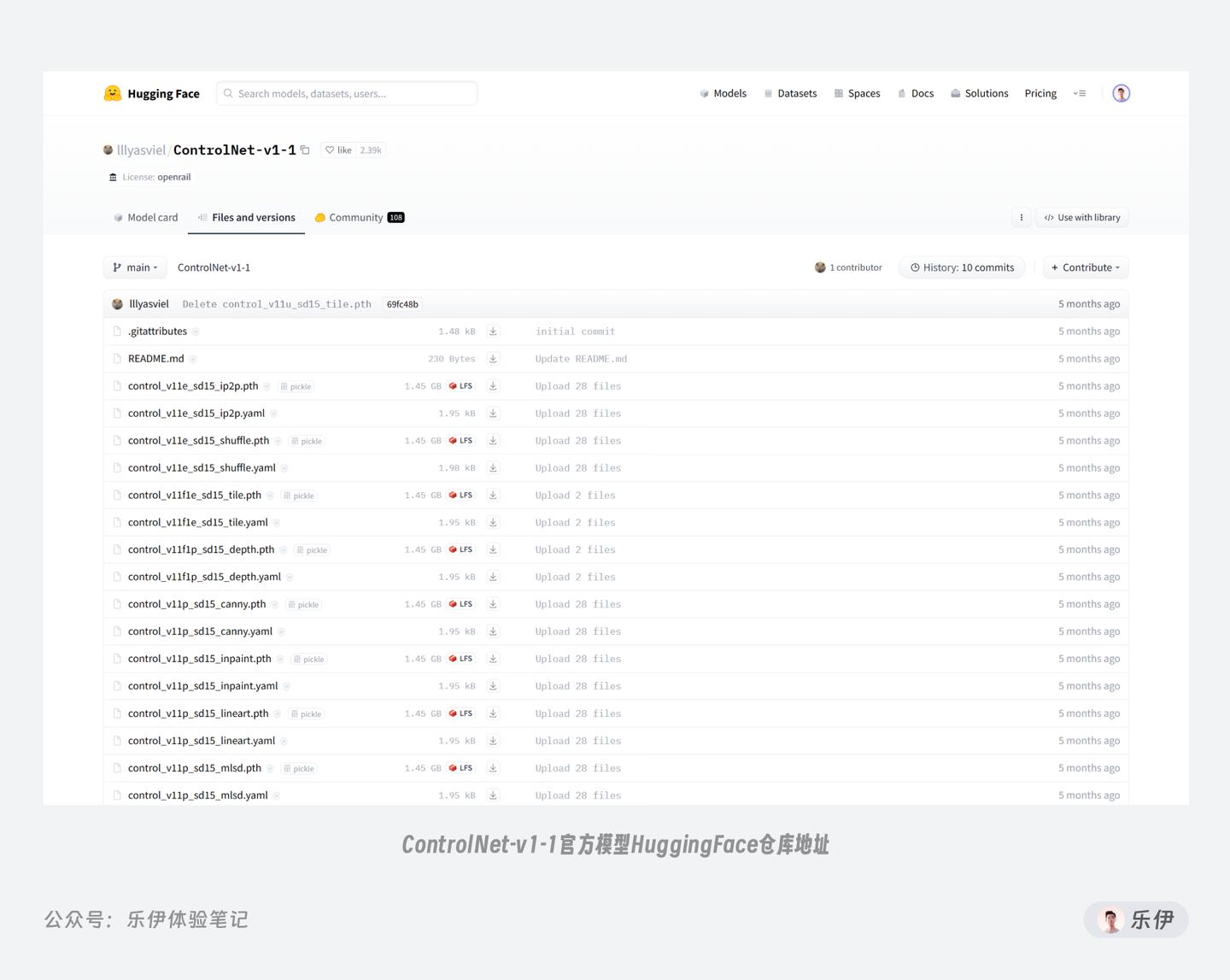The width and height of the screenshot is (1230, 980).
Task: Expand the overflow navigation menu next to Pricing
Action: pyautogui.click(x=1080, y=93)
